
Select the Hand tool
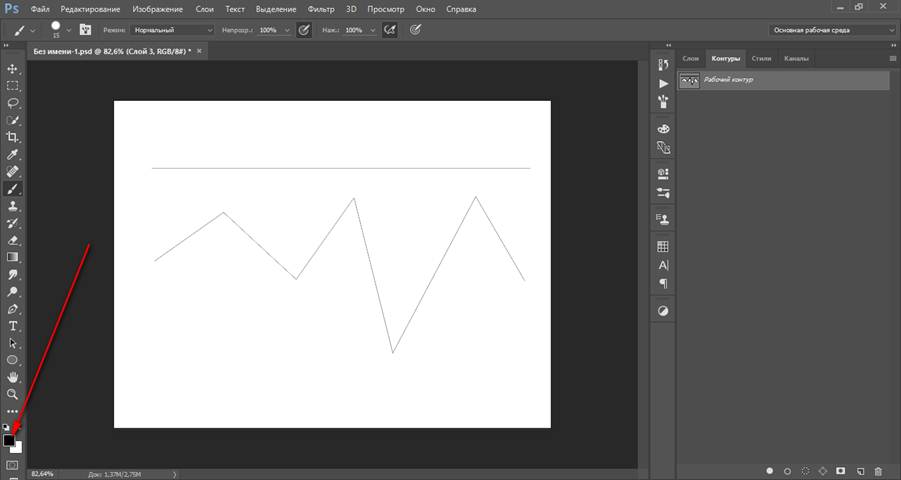[12, 377]
